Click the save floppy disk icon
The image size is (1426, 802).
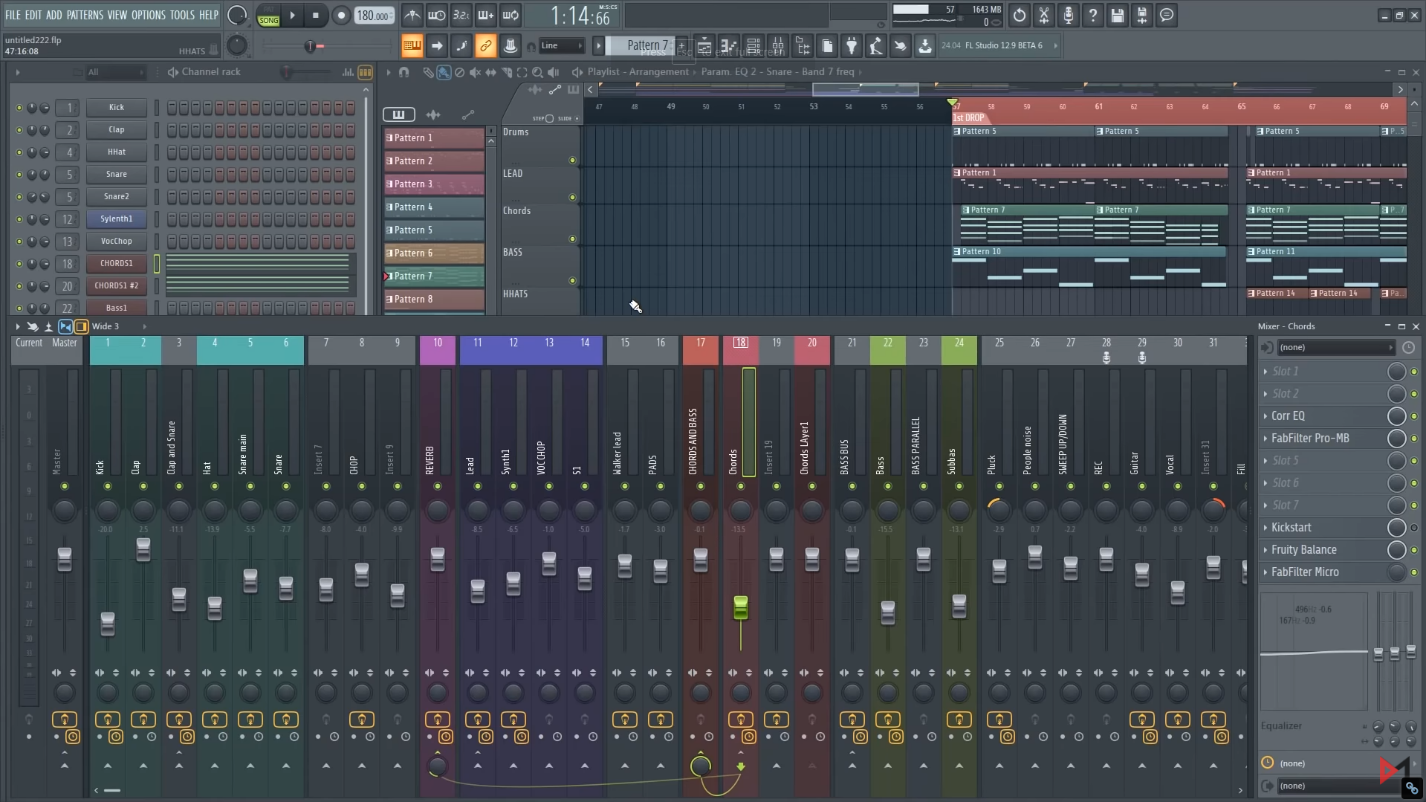pos(1117,15)
